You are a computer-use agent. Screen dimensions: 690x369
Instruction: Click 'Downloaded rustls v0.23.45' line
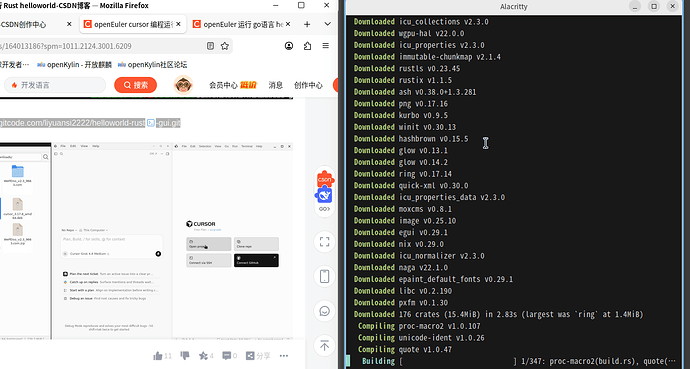click(407, 69)
